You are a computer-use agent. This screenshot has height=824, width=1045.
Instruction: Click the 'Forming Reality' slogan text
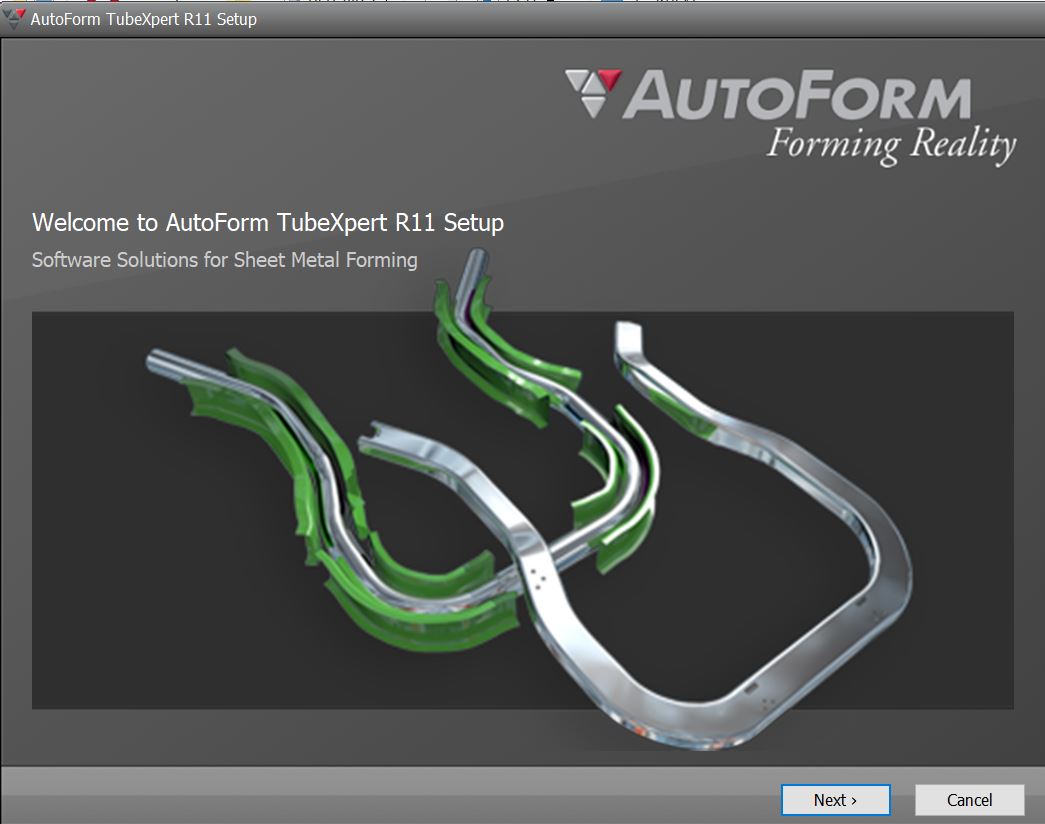891,144
